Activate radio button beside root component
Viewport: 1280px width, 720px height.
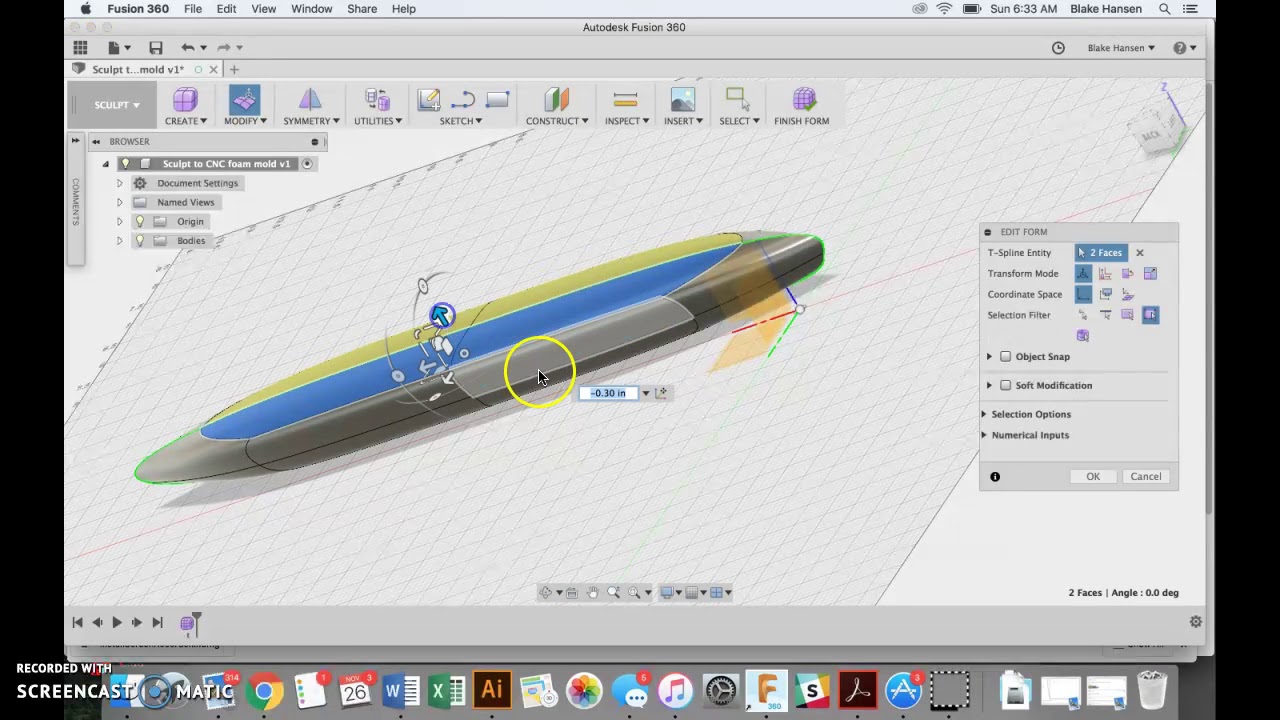(x=308, y=164)
